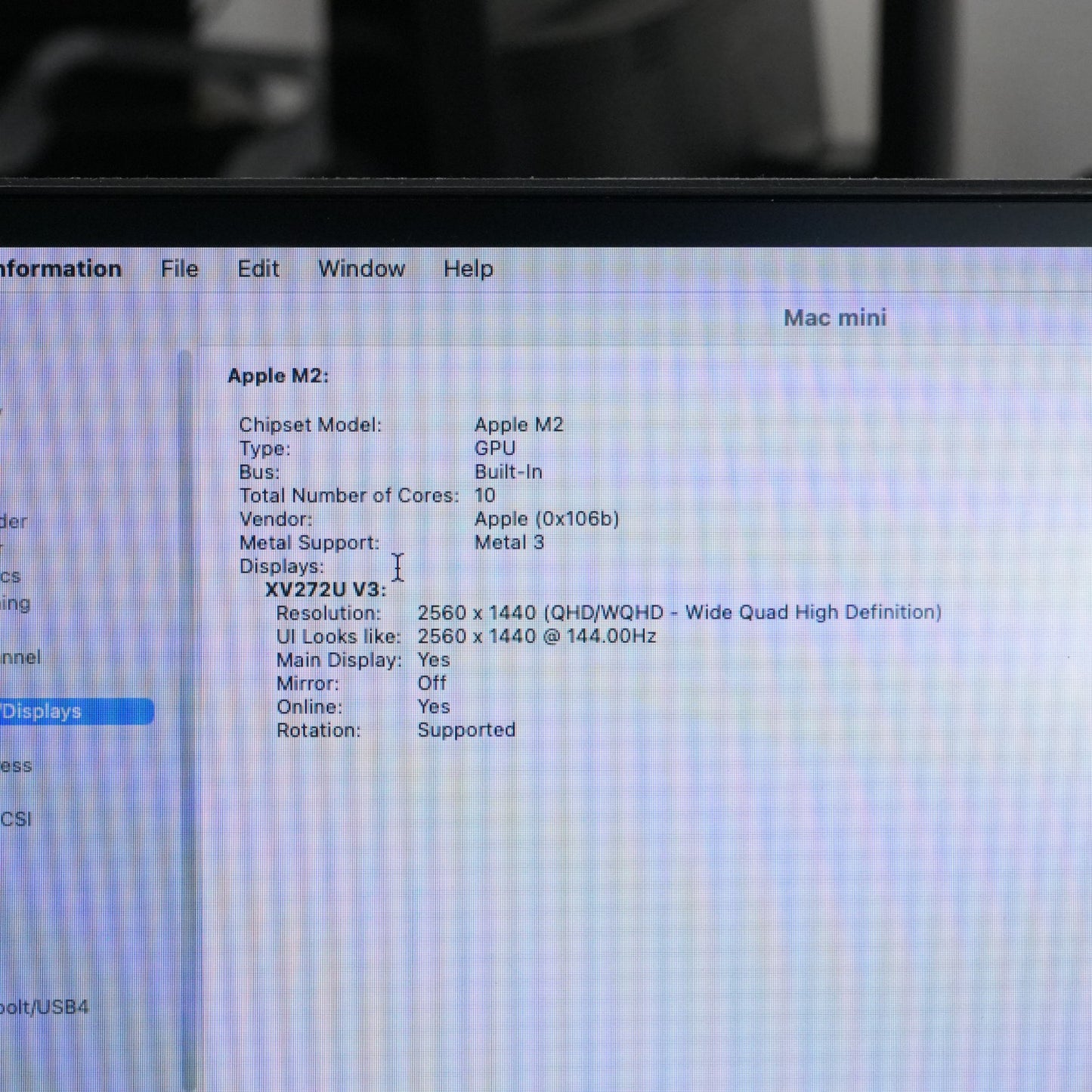Screen dimensions: 1092x1092
Task: Click the Displays: label in details
Action: pos(281,567)
